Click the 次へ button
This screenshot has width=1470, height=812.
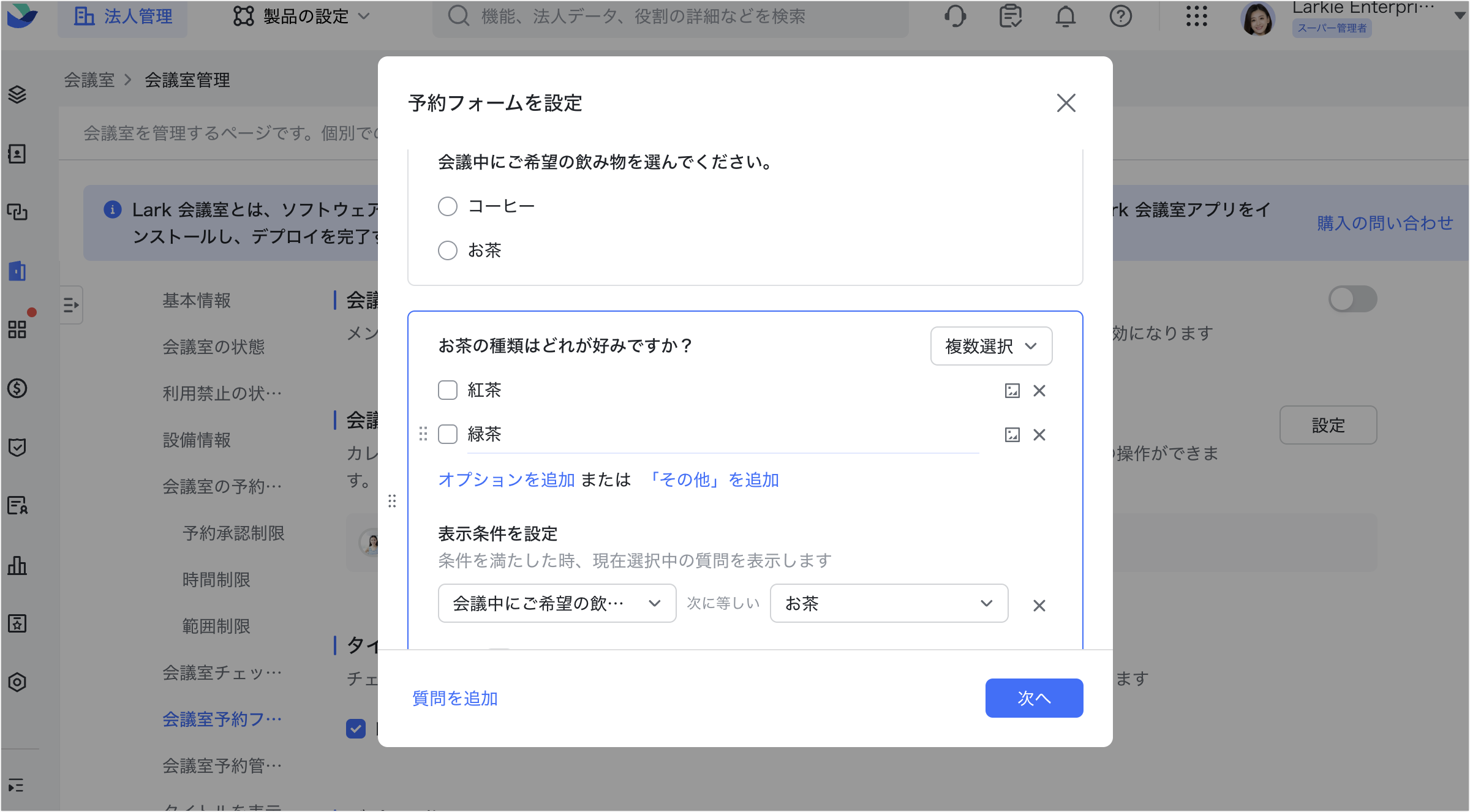pos(1034,698)
